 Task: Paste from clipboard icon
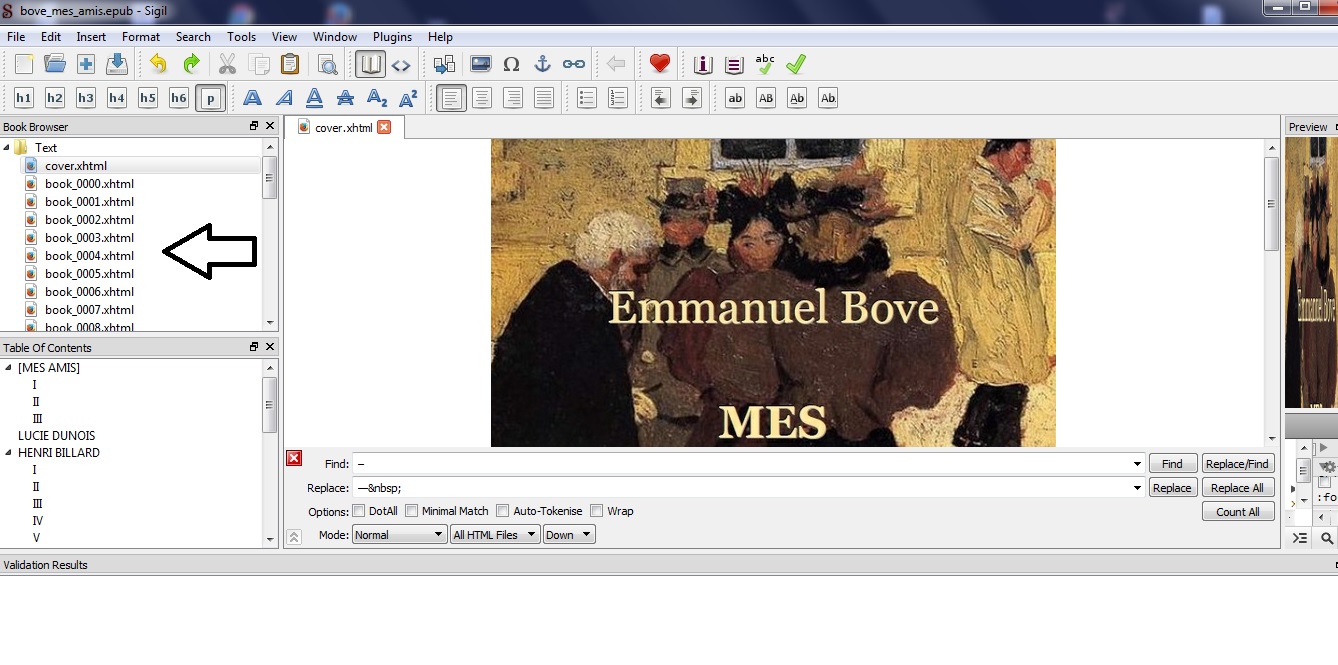click(290, 64)
